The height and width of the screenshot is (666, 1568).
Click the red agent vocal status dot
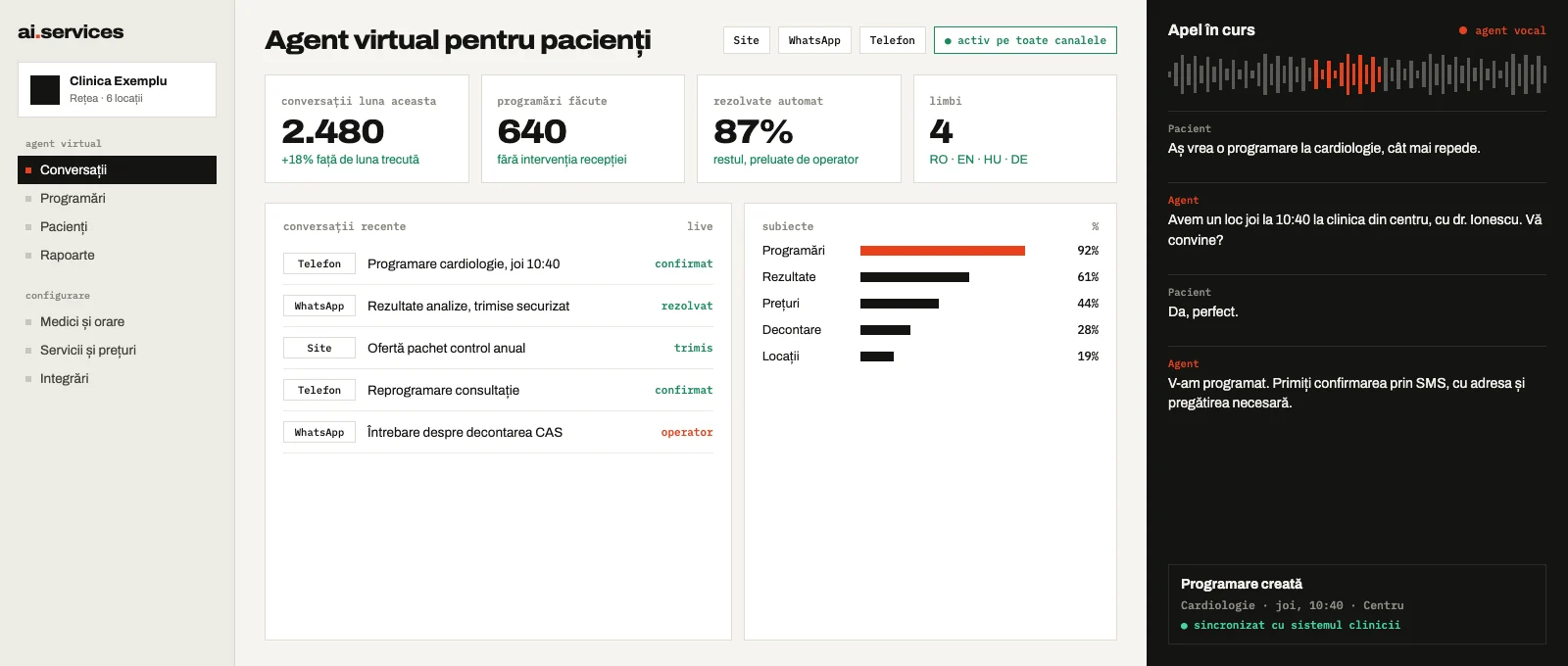(x=1463, y=30)
